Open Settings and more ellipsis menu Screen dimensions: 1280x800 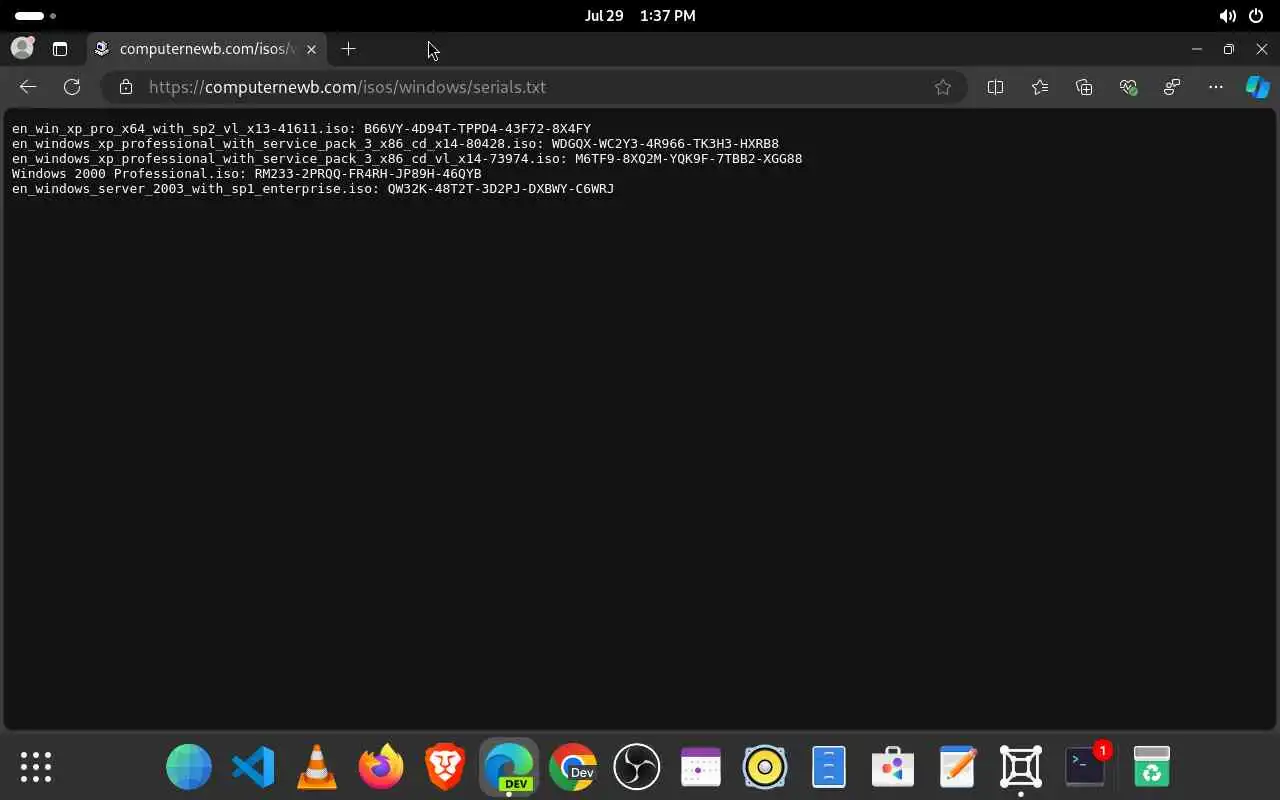1216,87
